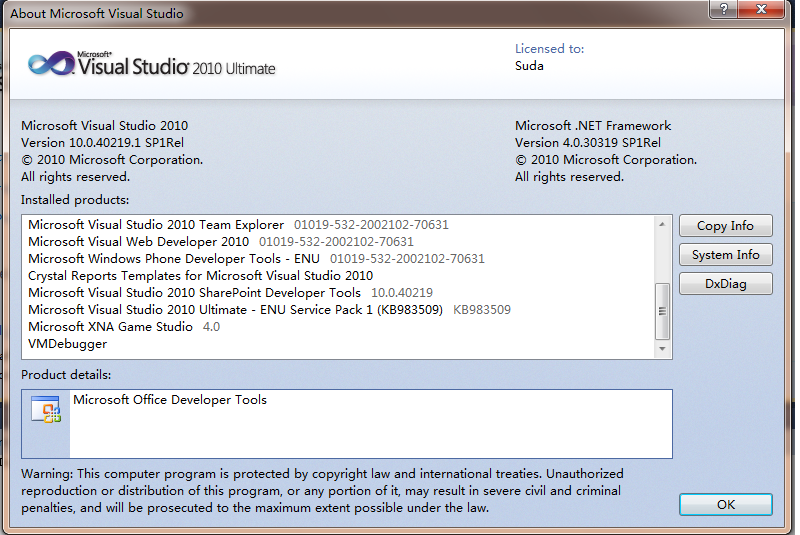Click the Visual Studio infinity logo

tap(52, 63)
